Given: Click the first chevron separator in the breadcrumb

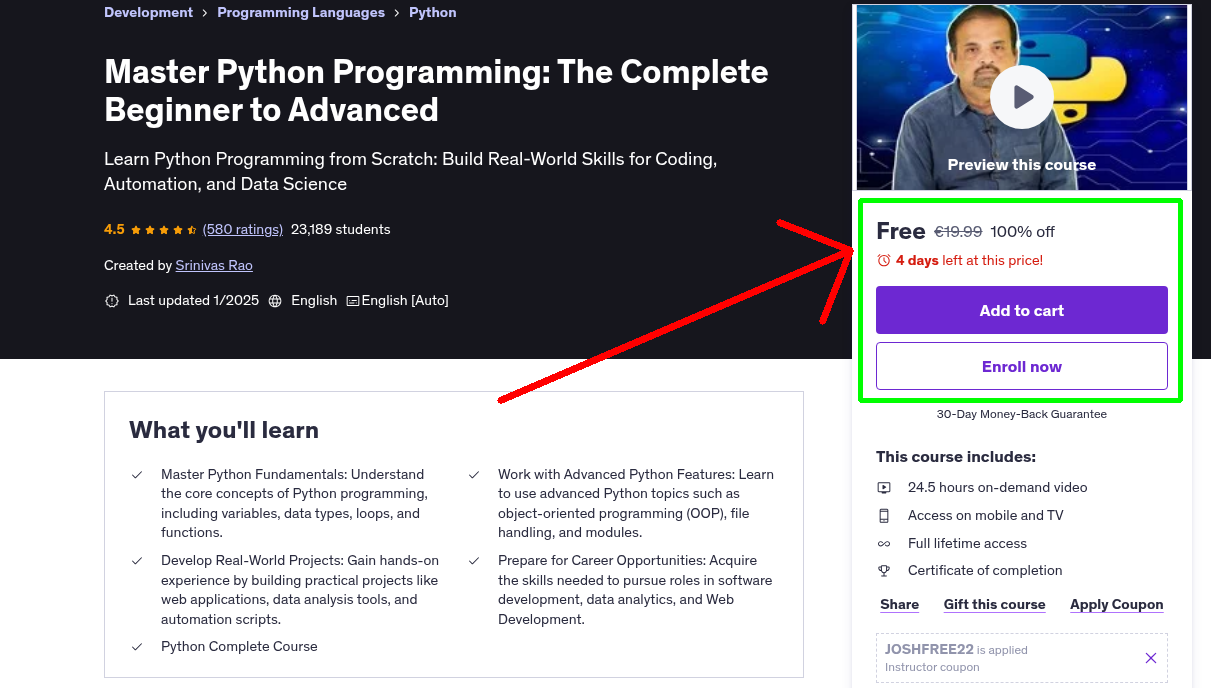Looking at the screenshot, I should tap(205, 13).
